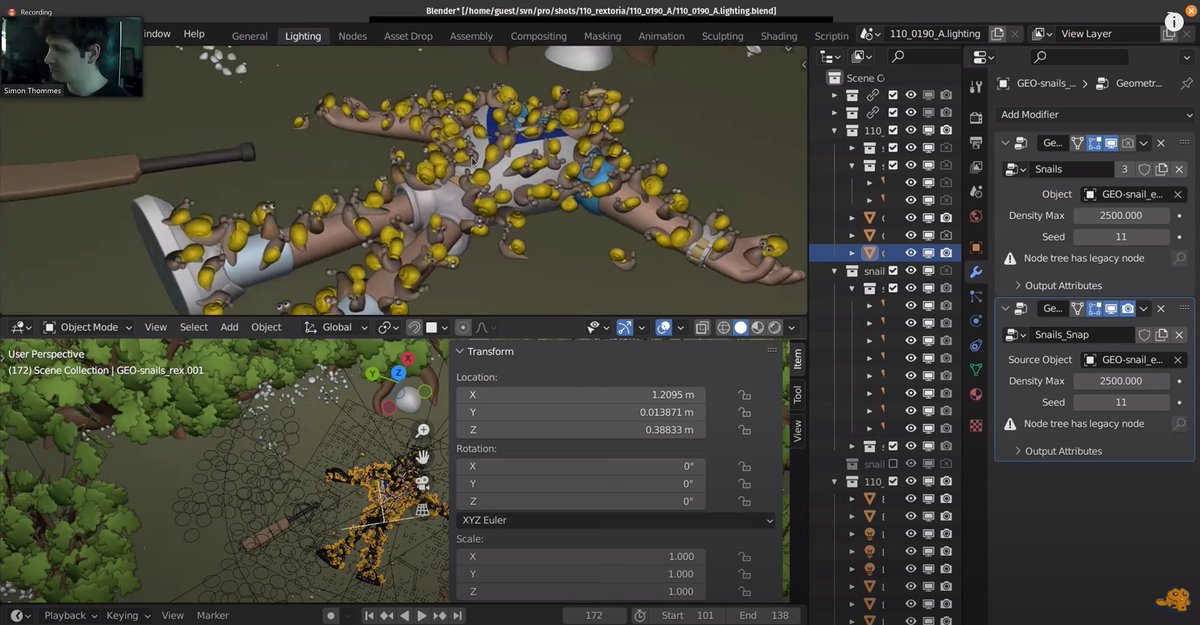Screen dimensions: 1200x625
Task: Toggle auto keying record button
Action: [x=330, y=616]
